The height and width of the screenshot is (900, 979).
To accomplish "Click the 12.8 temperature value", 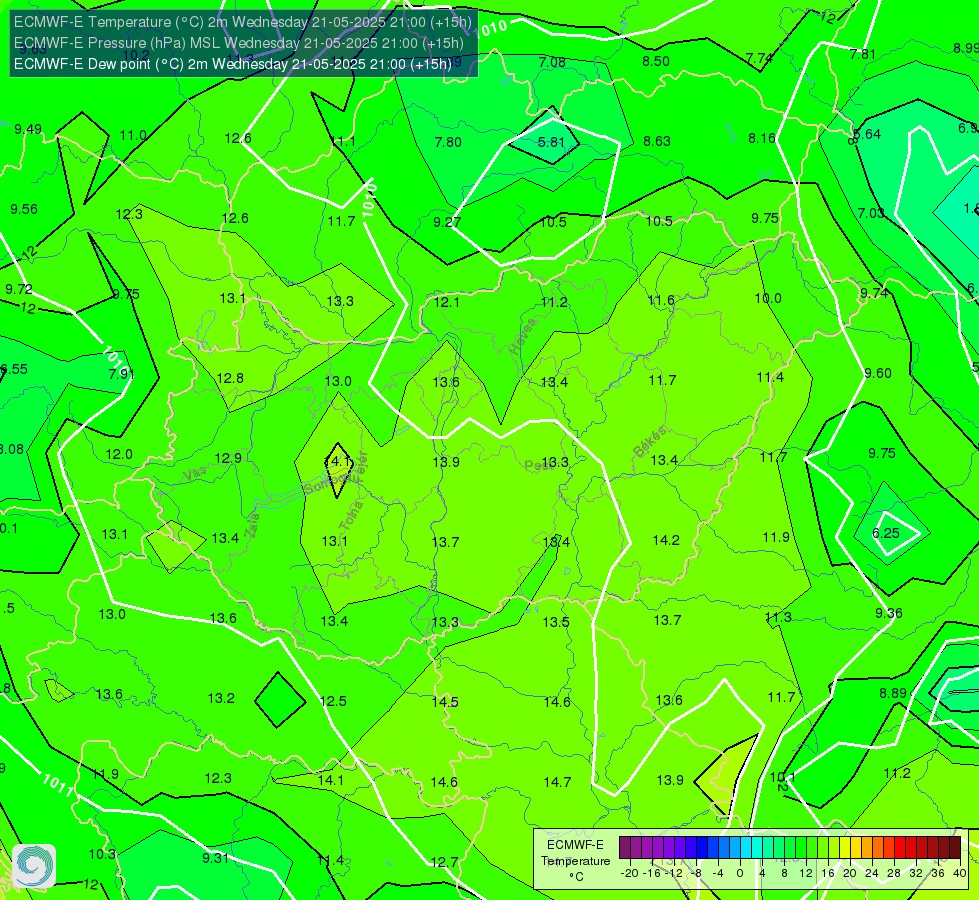I will pos(230,378).
